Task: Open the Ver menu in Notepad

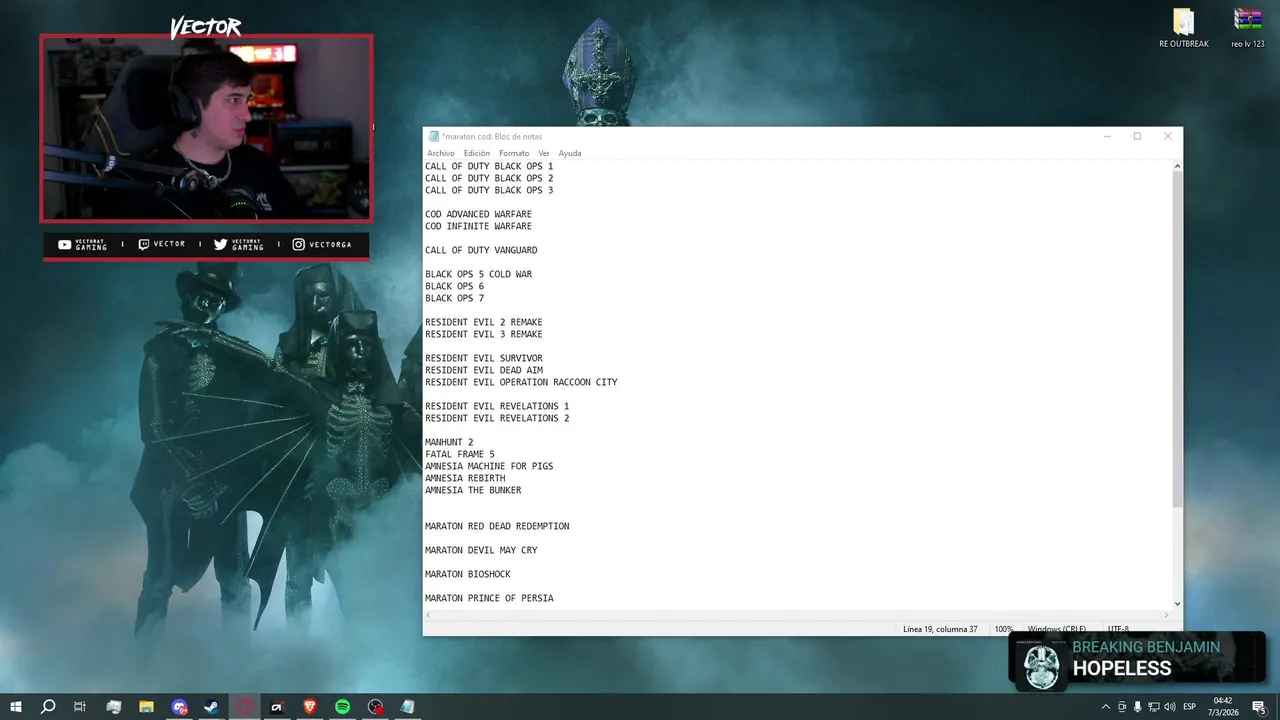Action: [x=544, y=153]
